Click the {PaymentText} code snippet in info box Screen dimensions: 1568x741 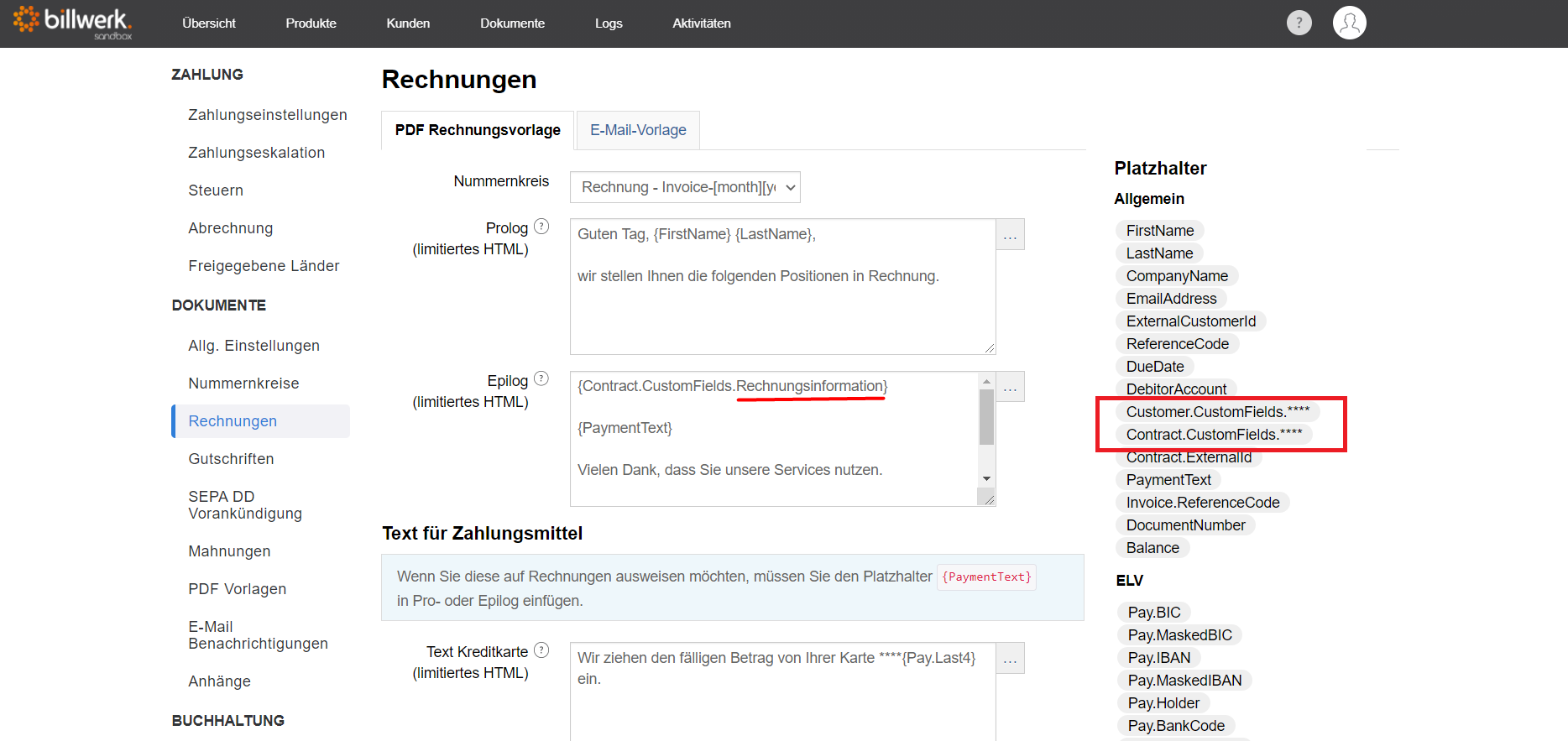[986, 577]
